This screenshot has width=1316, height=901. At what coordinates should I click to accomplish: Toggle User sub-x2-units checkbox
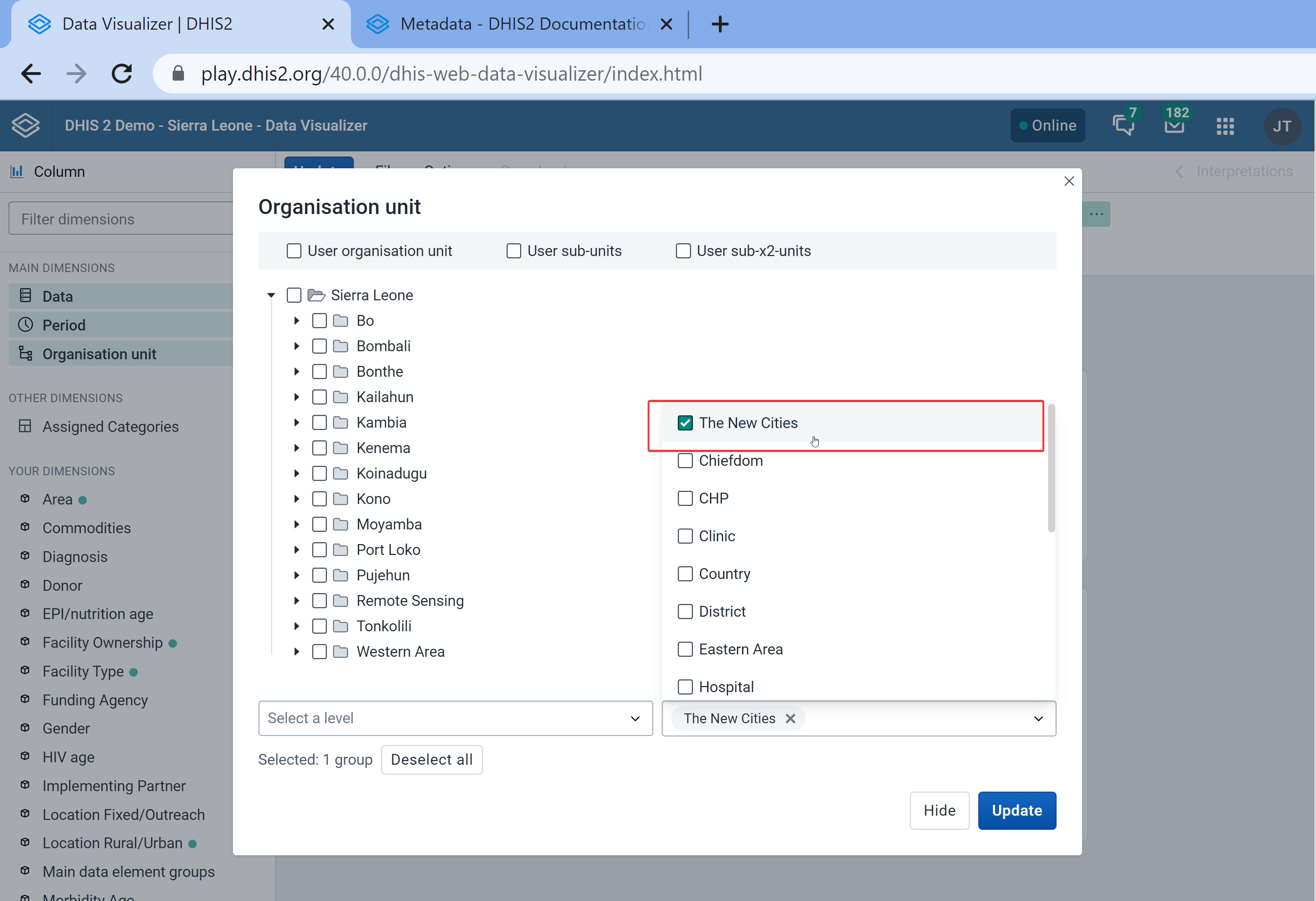683,251
